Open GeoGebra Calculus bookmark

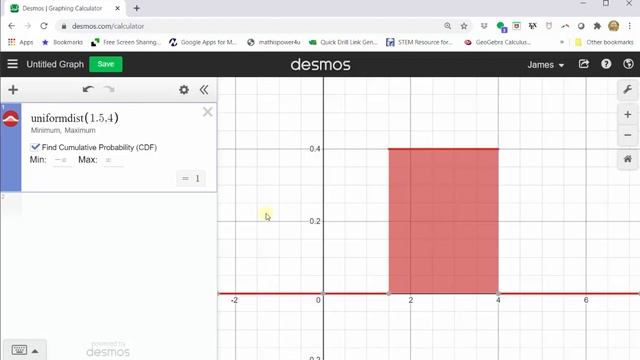(498, 42)
